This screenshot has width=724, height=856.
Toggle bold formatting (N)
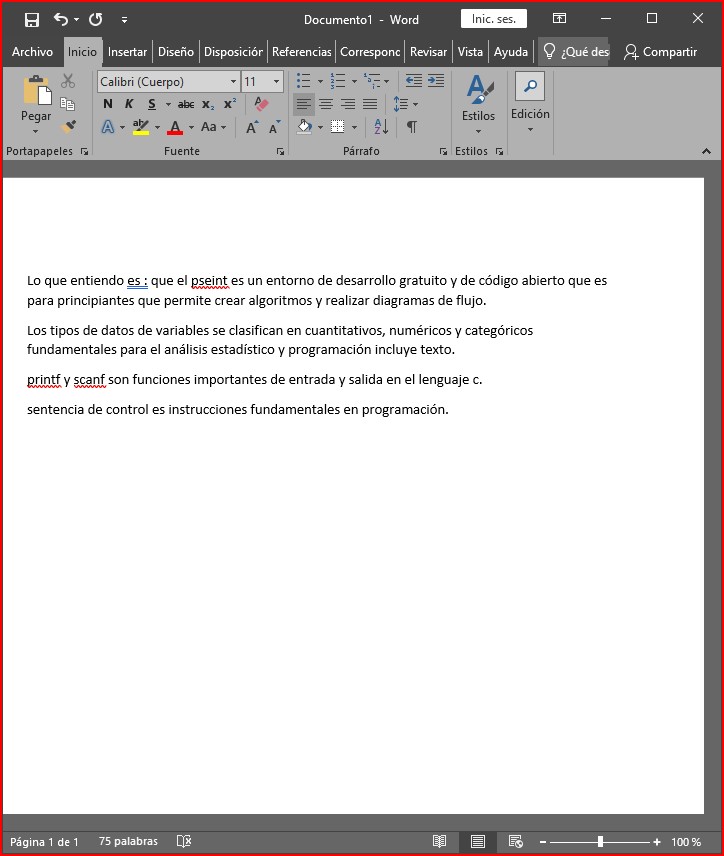pyautogui.click(x=108, y=104)
